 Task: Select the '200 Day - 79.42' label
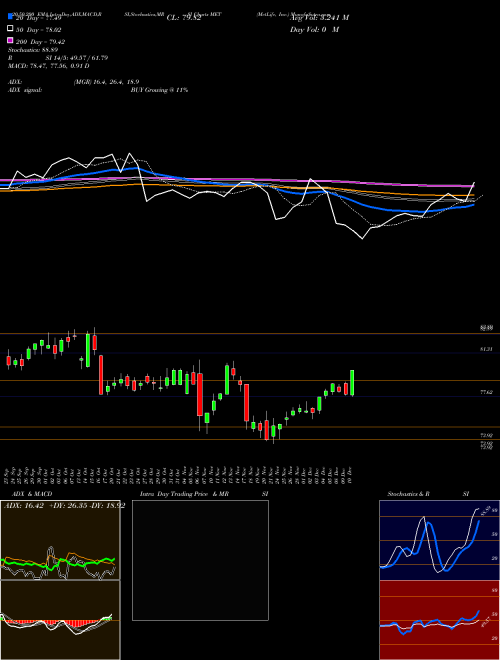[40, 42]
